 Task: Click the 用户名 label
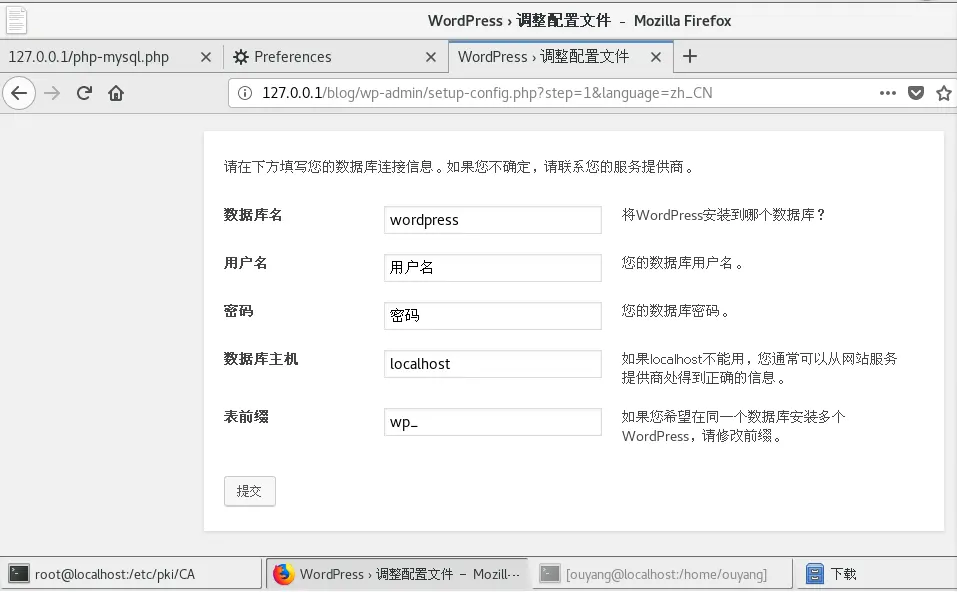coord(245,263)
